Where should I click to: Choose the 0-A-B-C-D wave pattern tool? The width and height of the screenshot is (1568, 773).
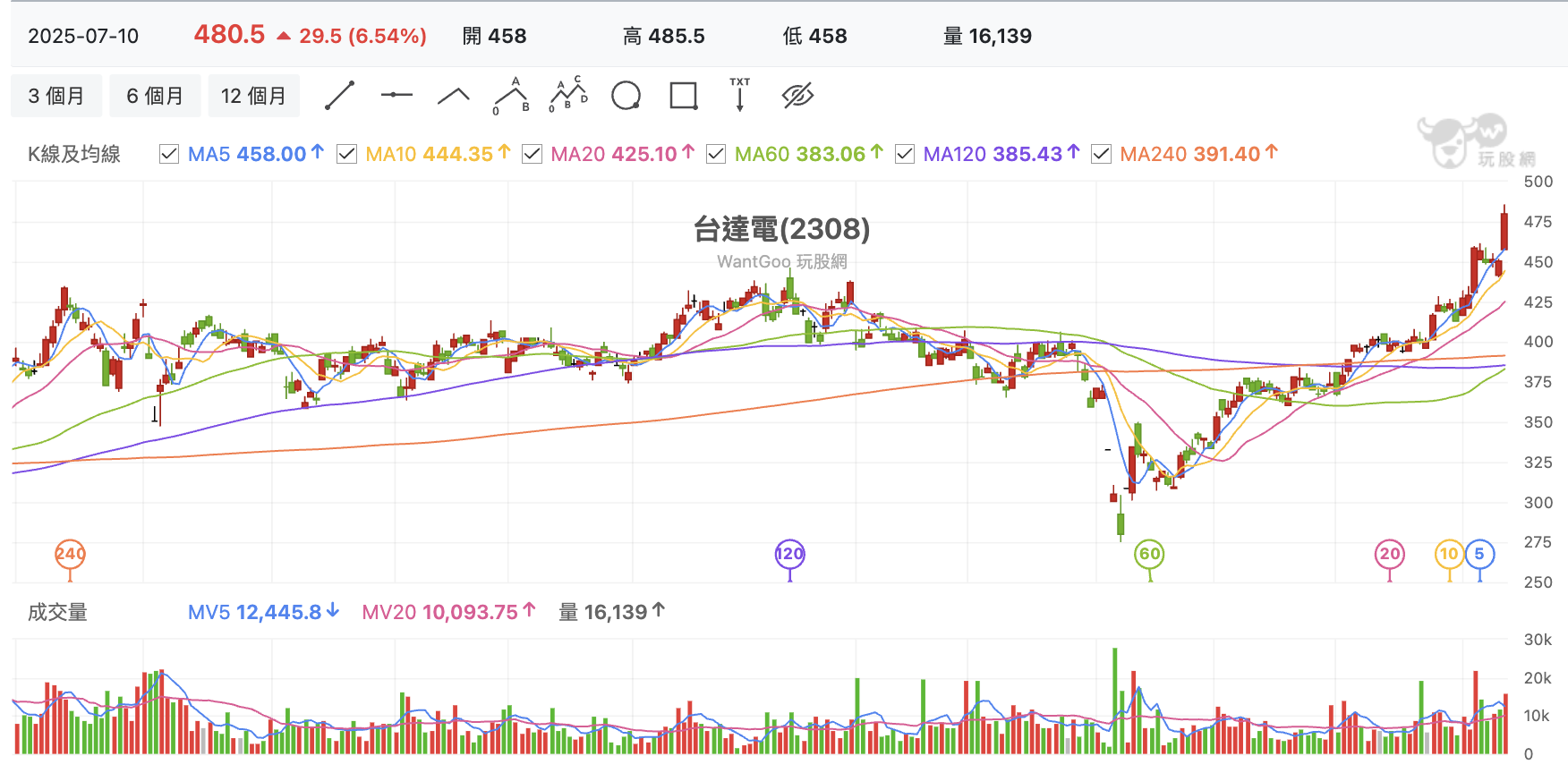point(568,95)
